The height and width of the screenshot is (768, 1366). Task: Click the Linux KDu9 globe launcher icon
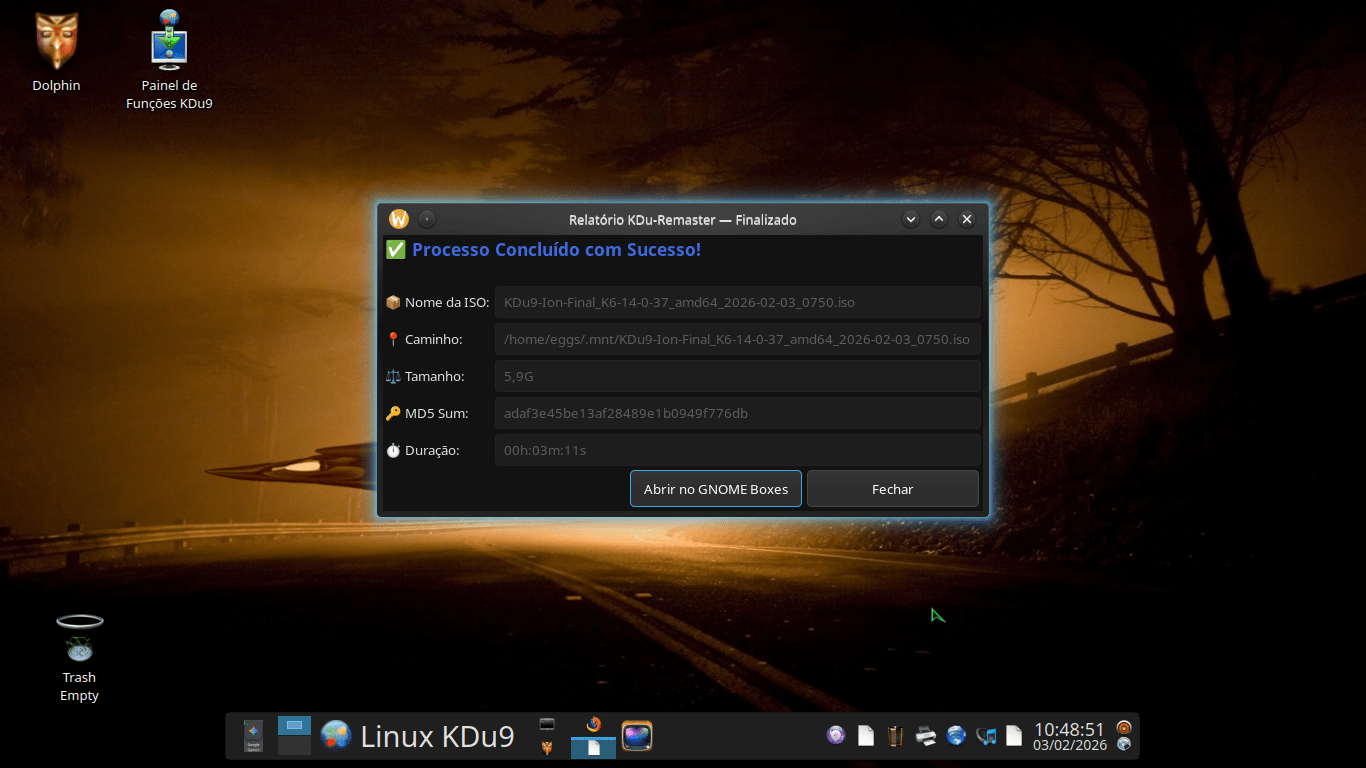336,736
